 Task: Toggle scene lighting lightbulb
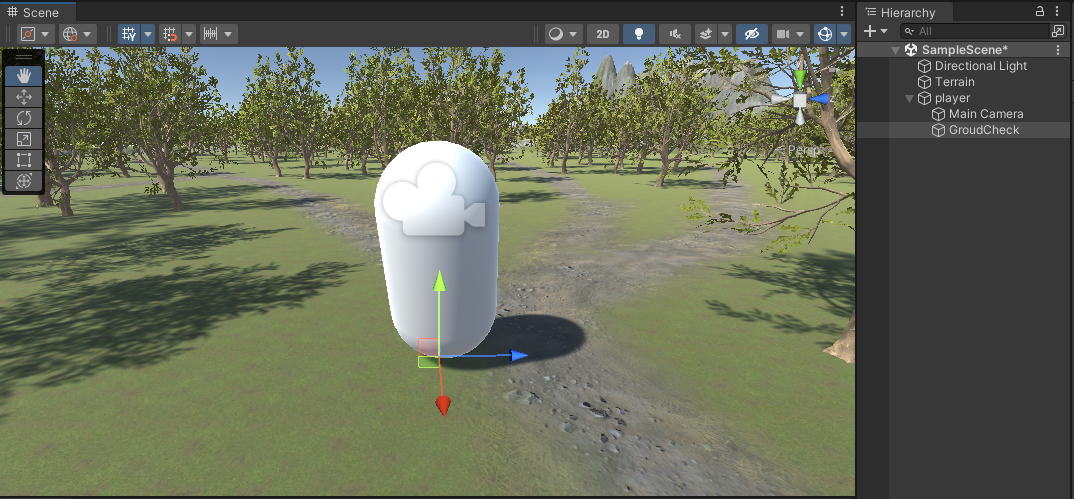pos(639,34)
